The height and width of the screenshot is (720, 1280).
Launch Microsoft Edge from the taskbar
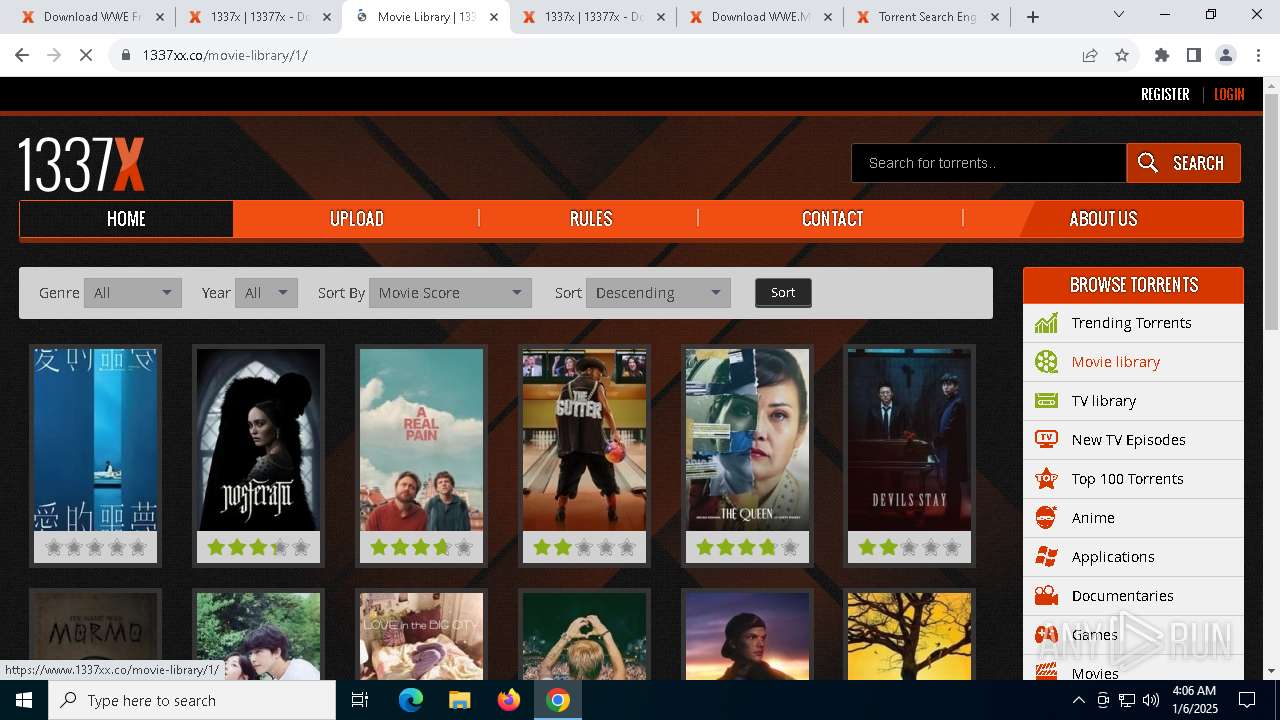coord(410,700)
